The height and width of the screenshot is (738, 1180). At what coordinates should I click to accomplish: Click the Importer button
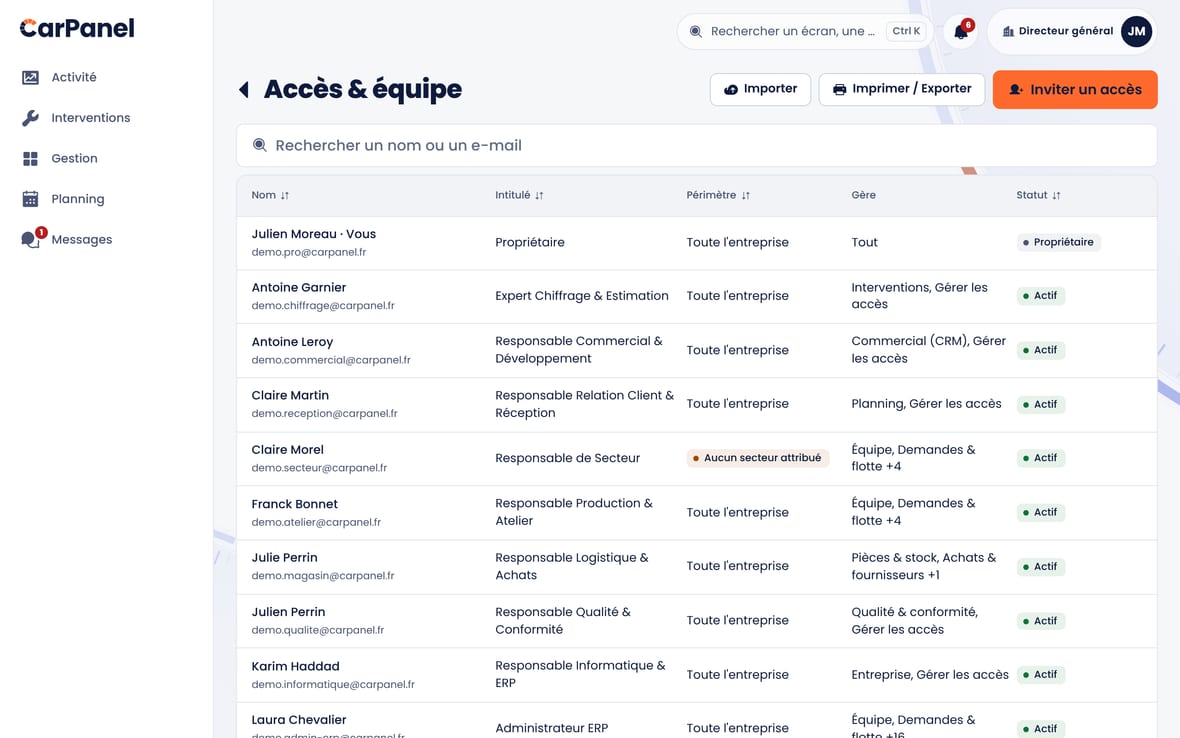click(760, 90)
